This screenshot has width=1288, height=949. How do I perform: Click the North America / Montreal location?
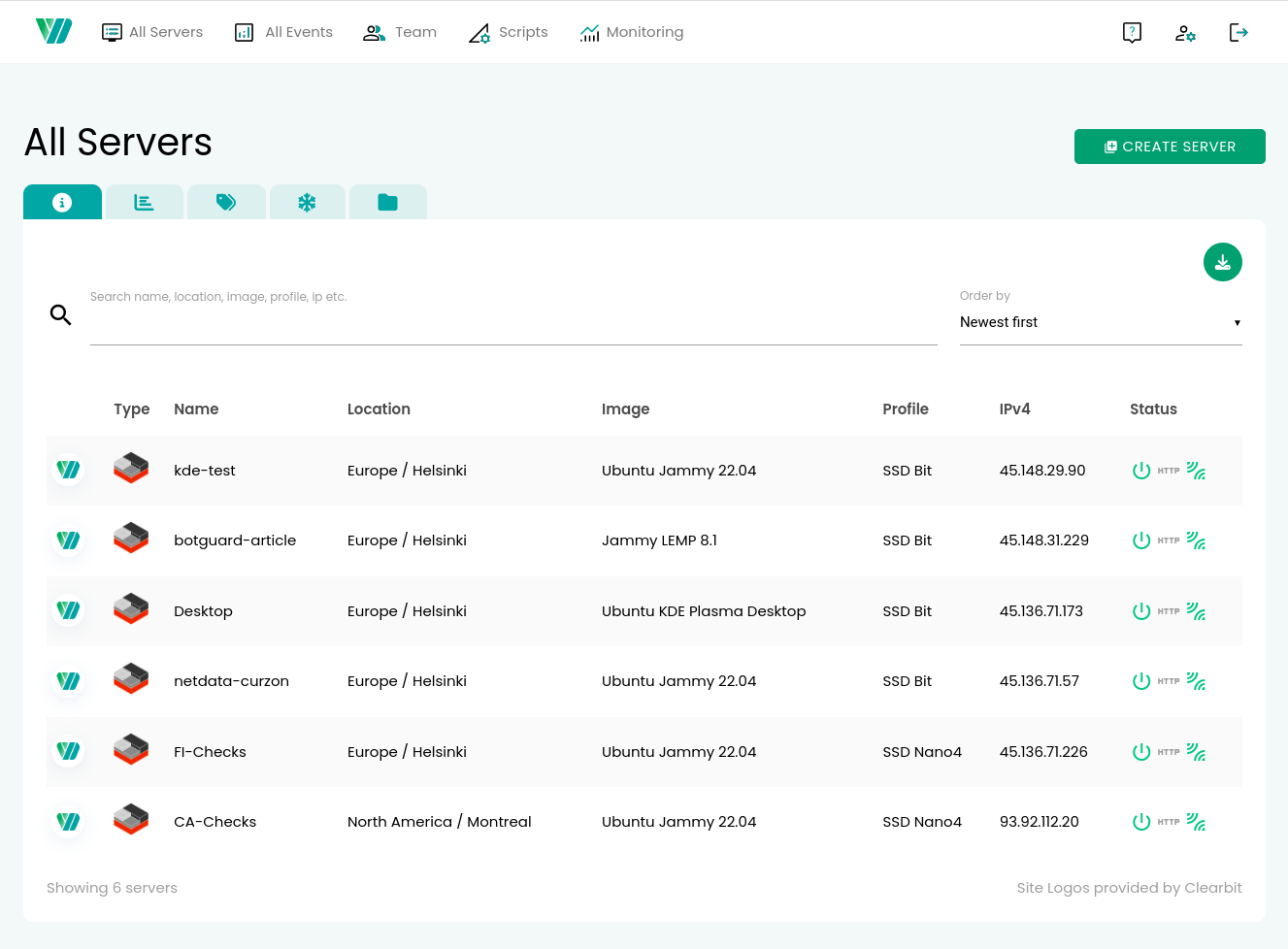tap(440, 822)
